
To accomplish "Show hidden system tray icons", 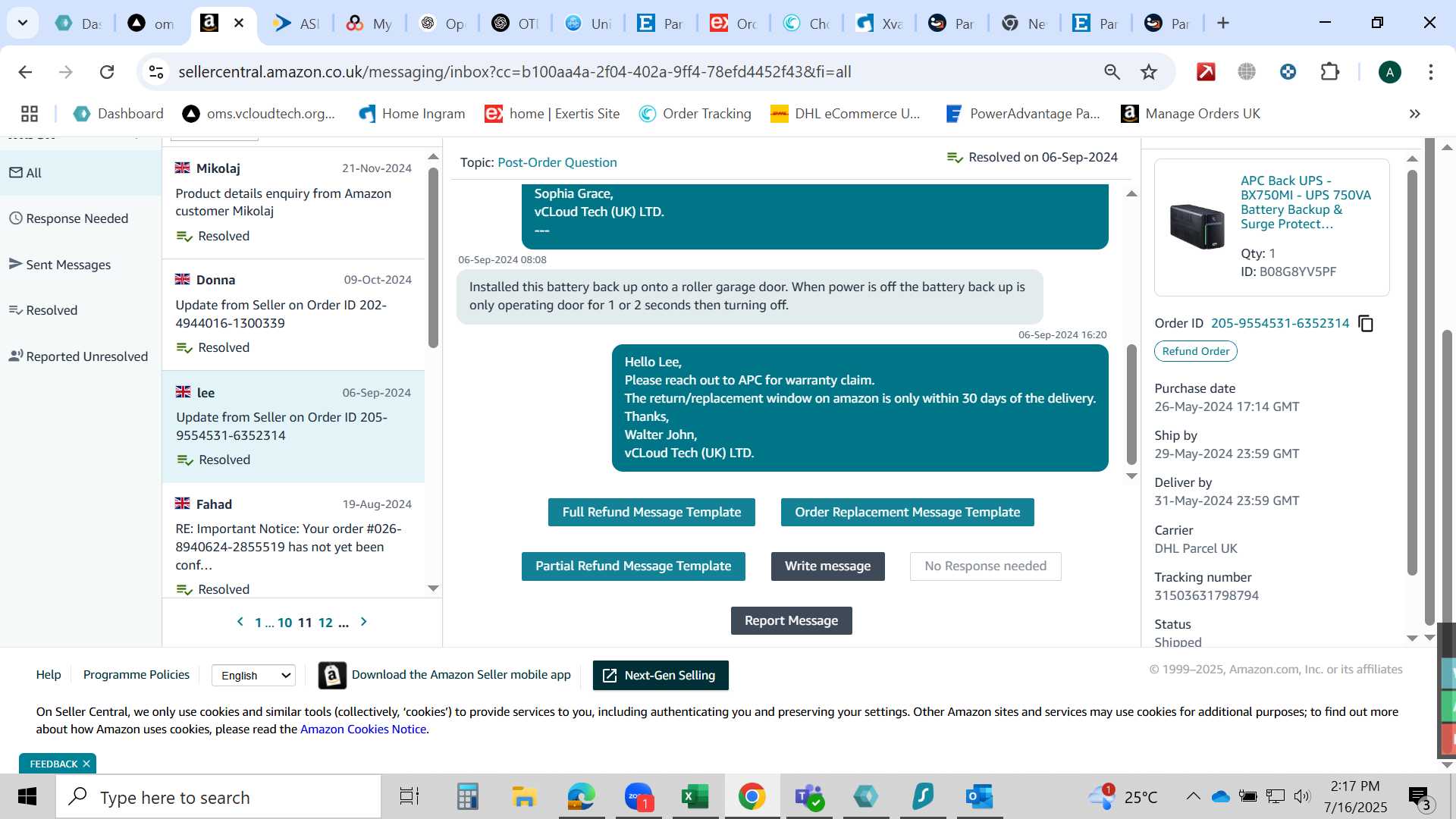I will 1193,796.
